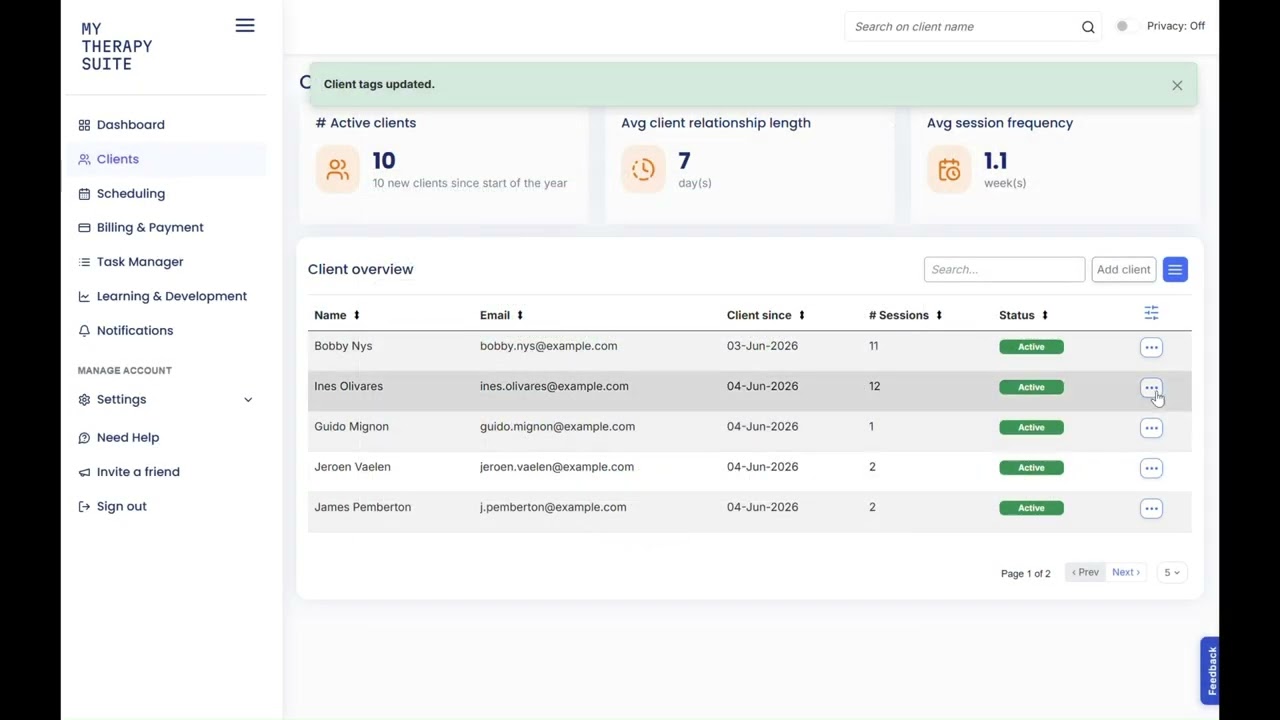Sort table by Email column
Screen dimensions: 1280x720
(x=501, y=315)
